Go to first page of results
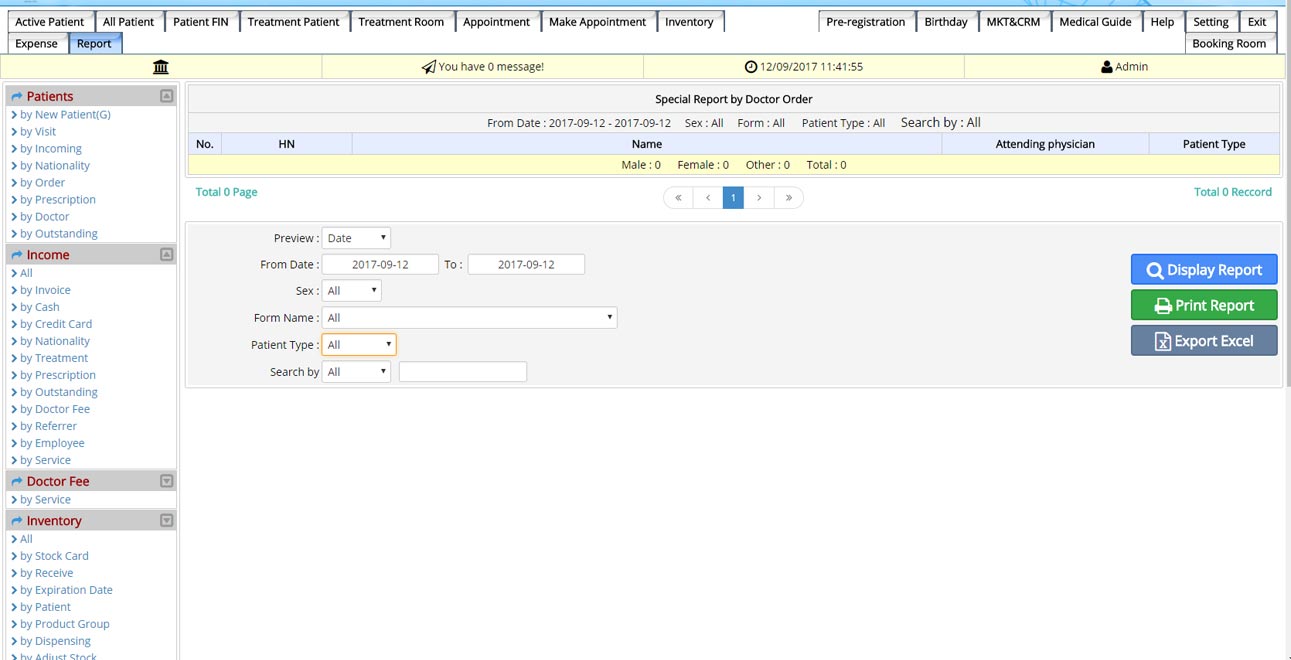The width and height of the screenshot is (1291, 660). click(678, 198)
